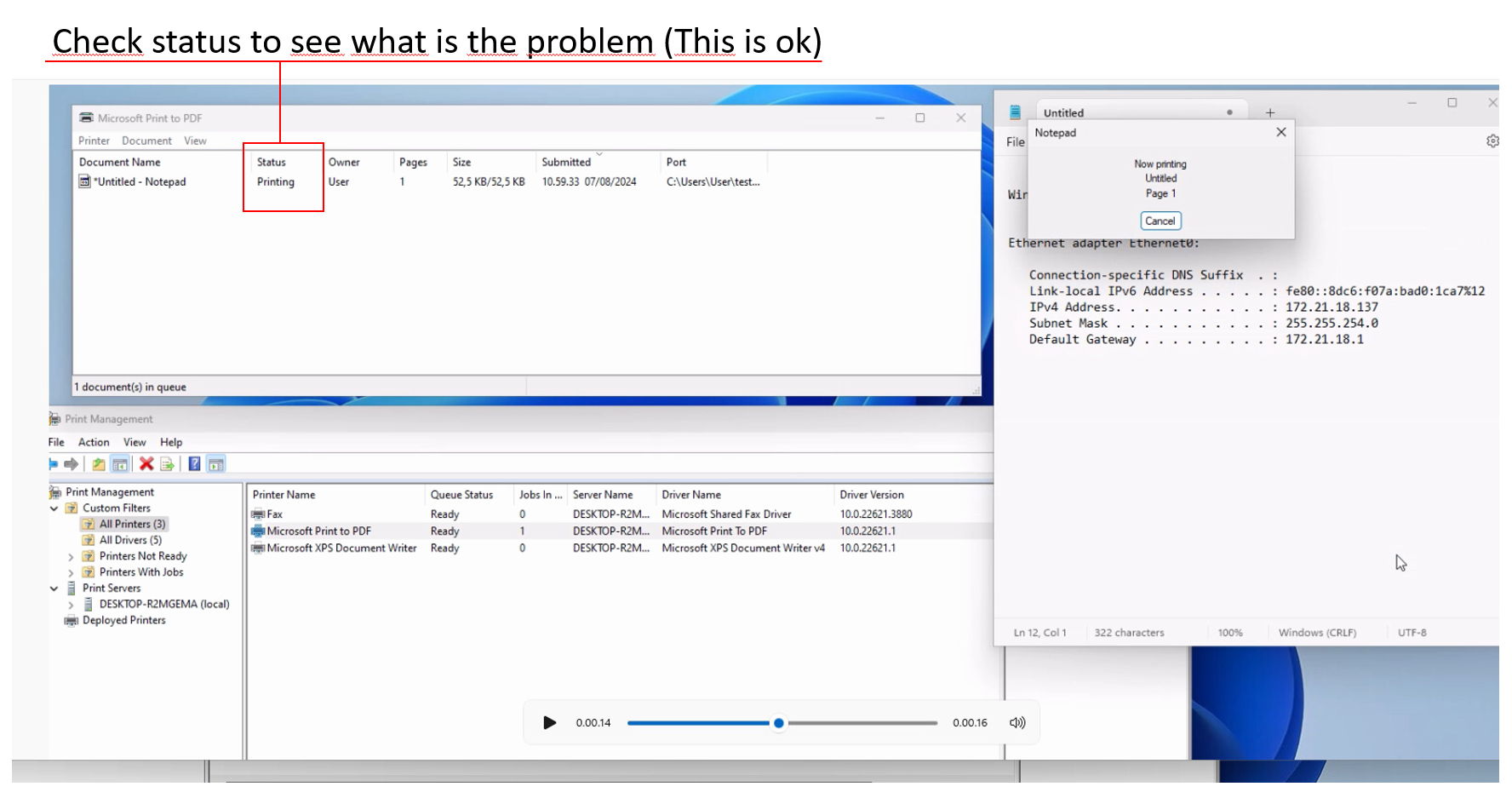Screen dimensions: 1512x798
Task: Open Help via blue question mark icon
Action: (x=194, y=464)
